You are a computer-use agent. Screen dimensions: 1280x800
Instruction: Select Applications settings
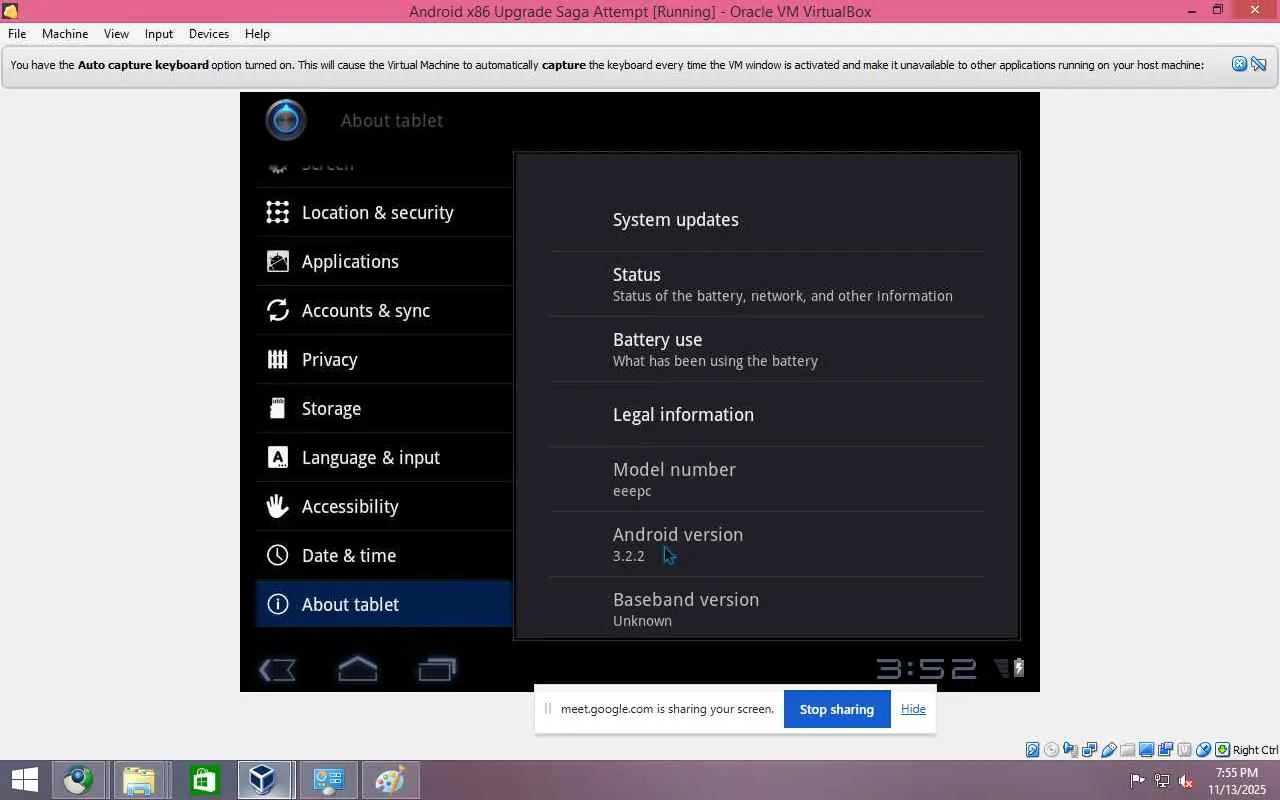pos(384,261)
